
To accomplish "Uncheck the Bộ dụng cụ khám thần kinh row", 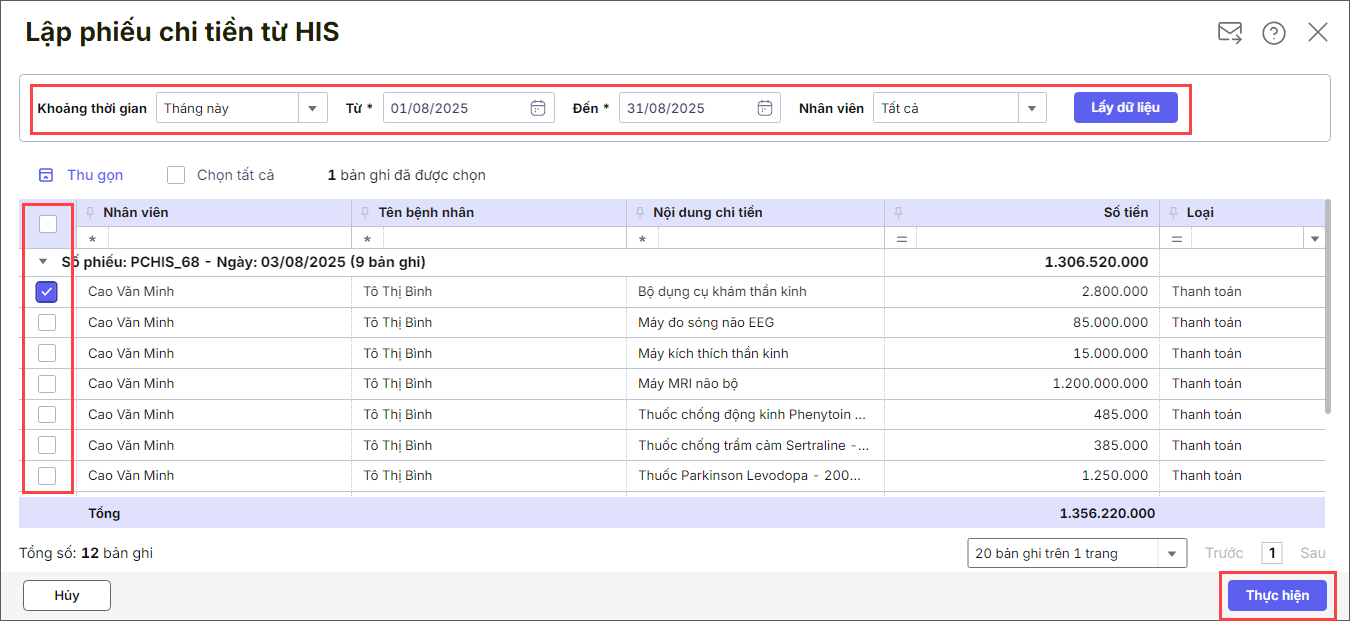I will 47,292.
